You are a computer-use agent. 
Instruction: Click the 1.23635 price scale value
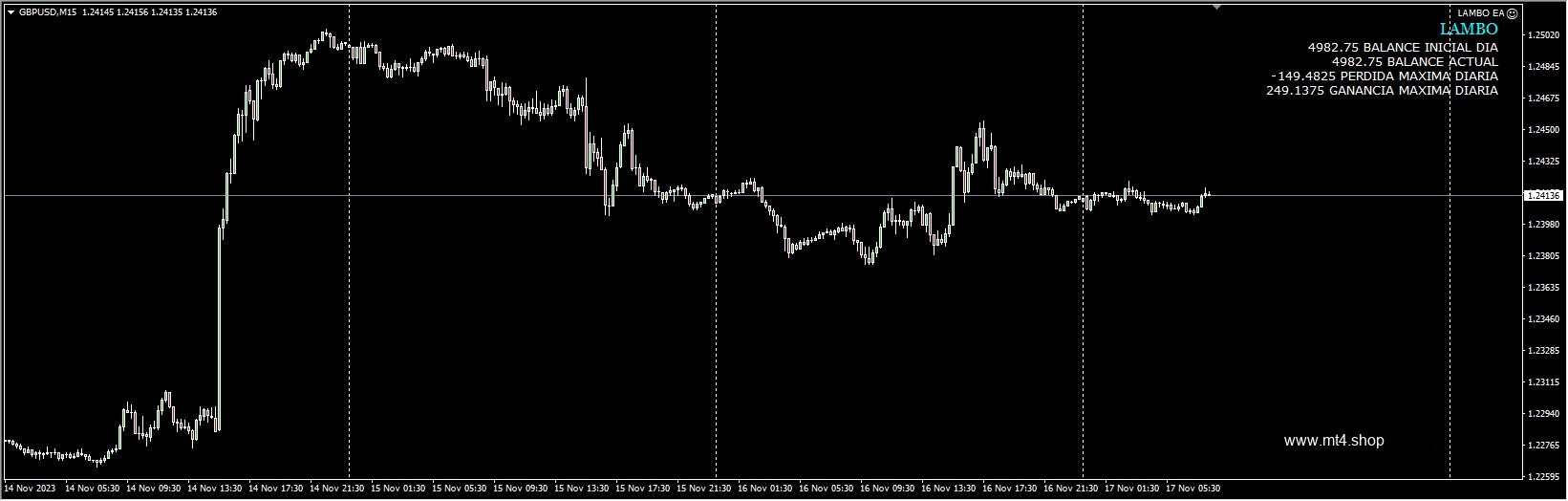pyautogui.click(x=1543, y=287)
